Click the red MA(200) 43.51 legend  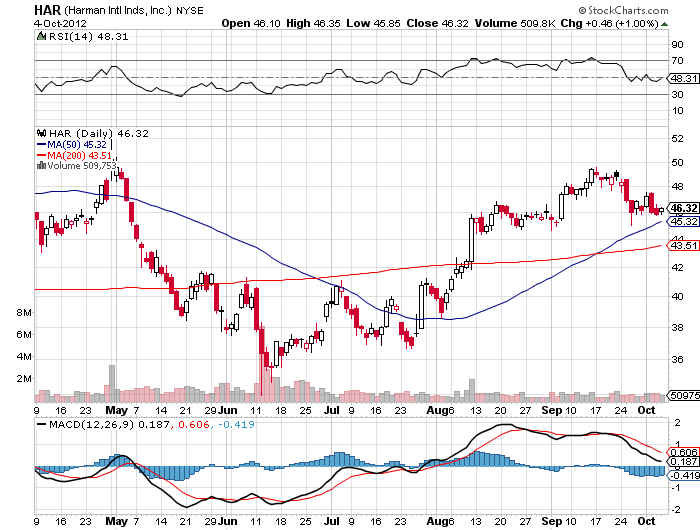click(74, 155)
